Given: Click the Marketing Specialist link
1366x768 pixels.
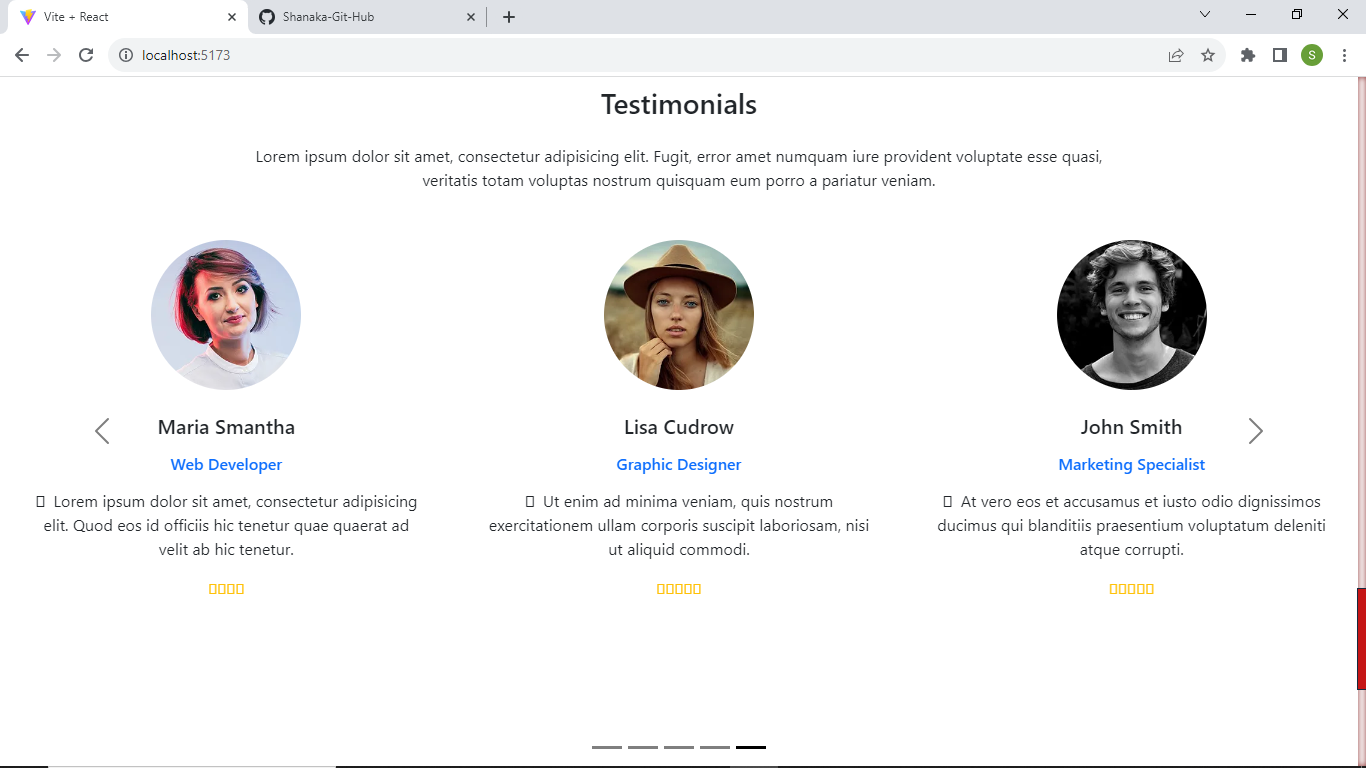Looking at the screenshot, I should click(1131, 464).
